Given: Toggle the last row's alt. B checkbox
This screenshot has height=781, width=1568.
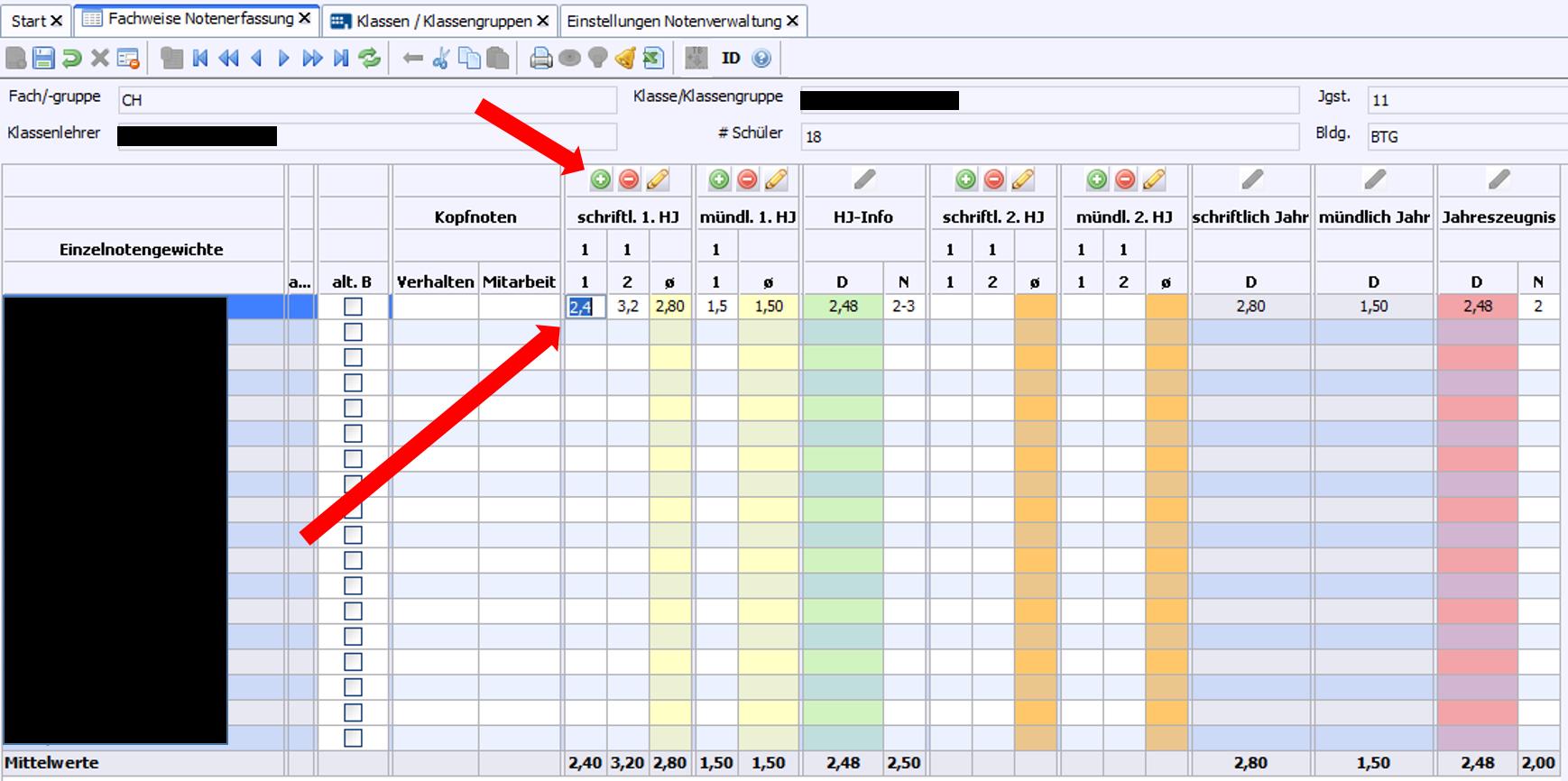Looking at the screenshot, I should (353, 738).
